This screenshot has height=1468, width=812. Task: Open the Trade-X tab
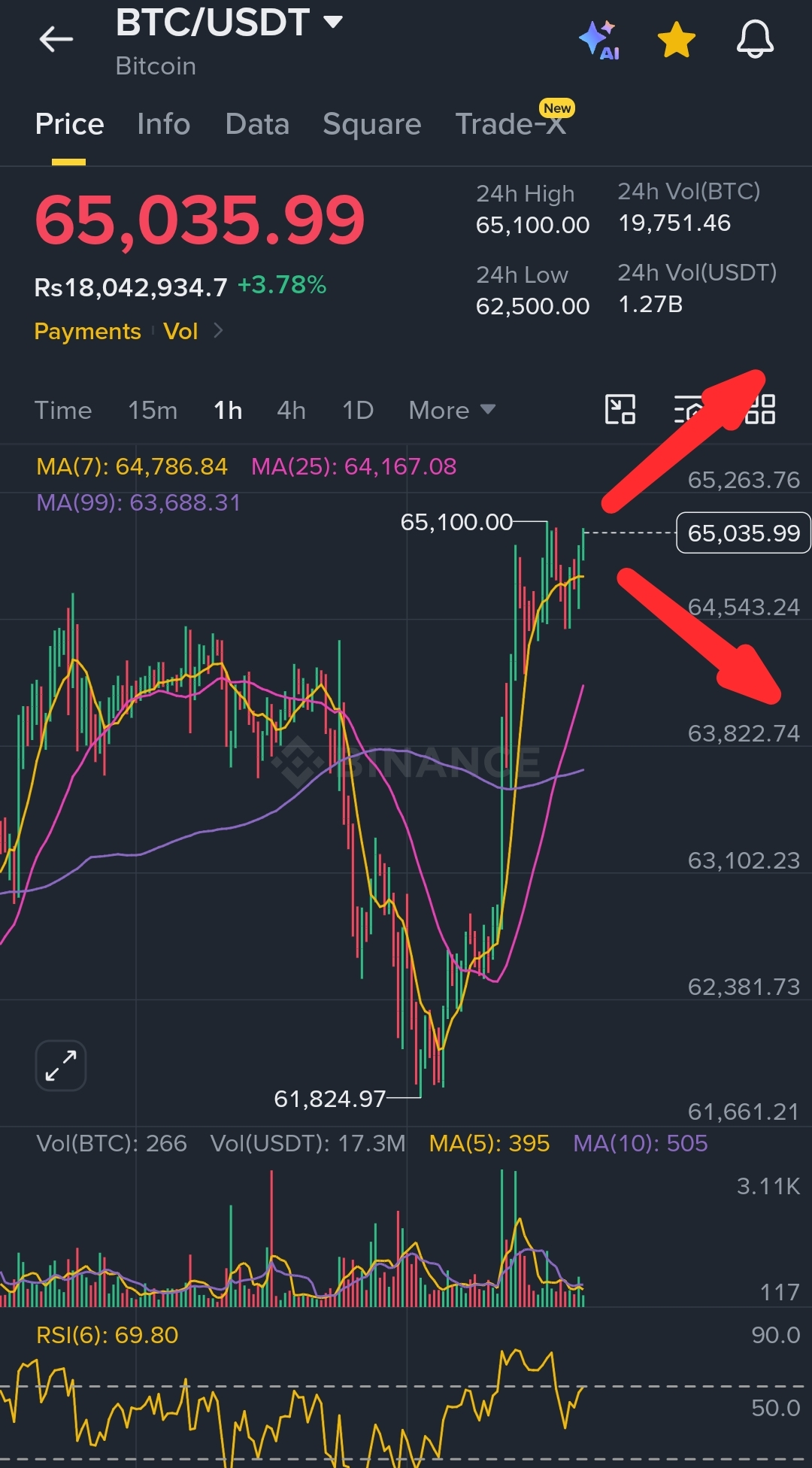tap(511, 125)
